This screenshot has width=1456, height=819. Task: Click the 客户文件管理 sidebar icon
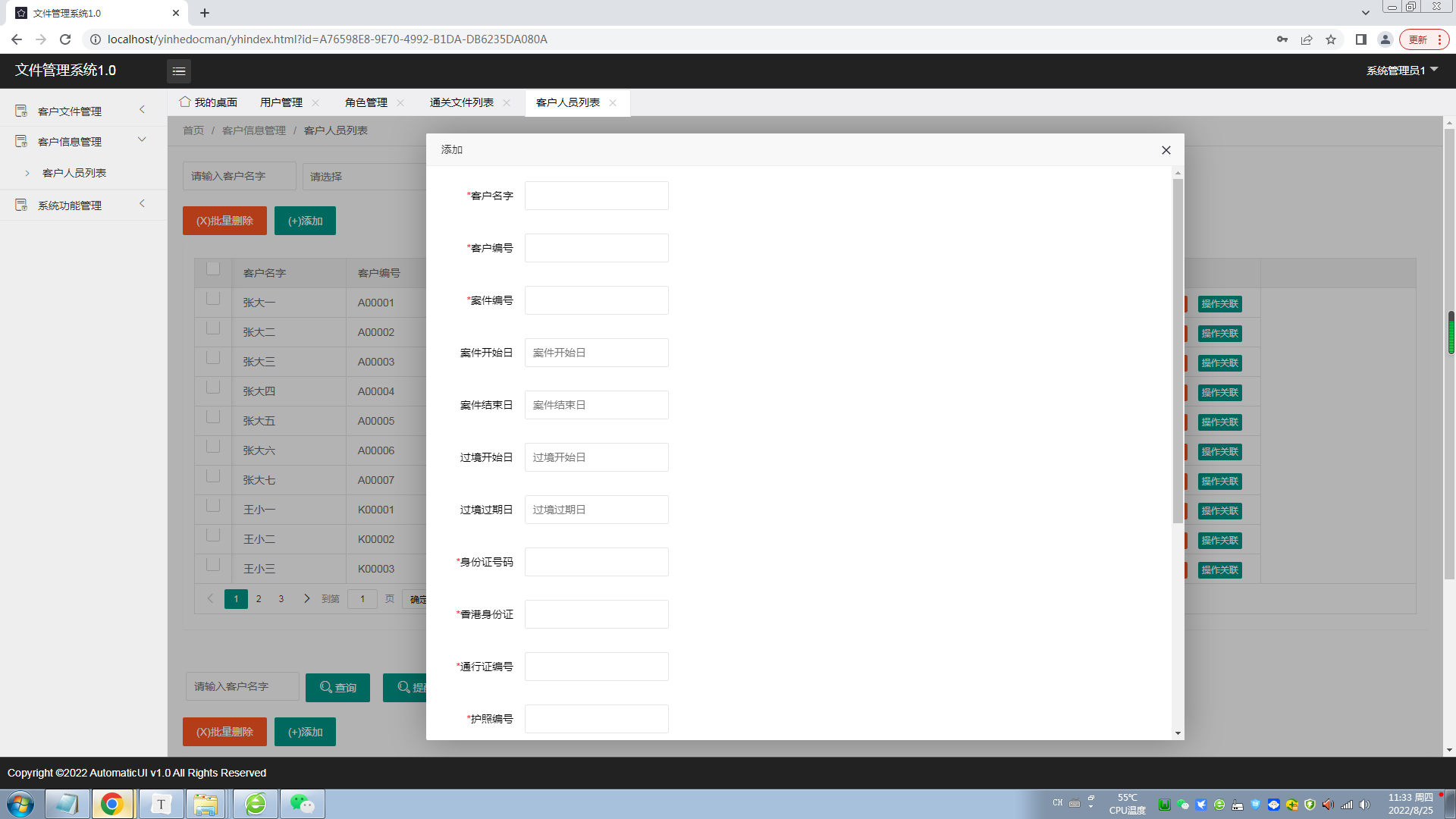point(21,111)
